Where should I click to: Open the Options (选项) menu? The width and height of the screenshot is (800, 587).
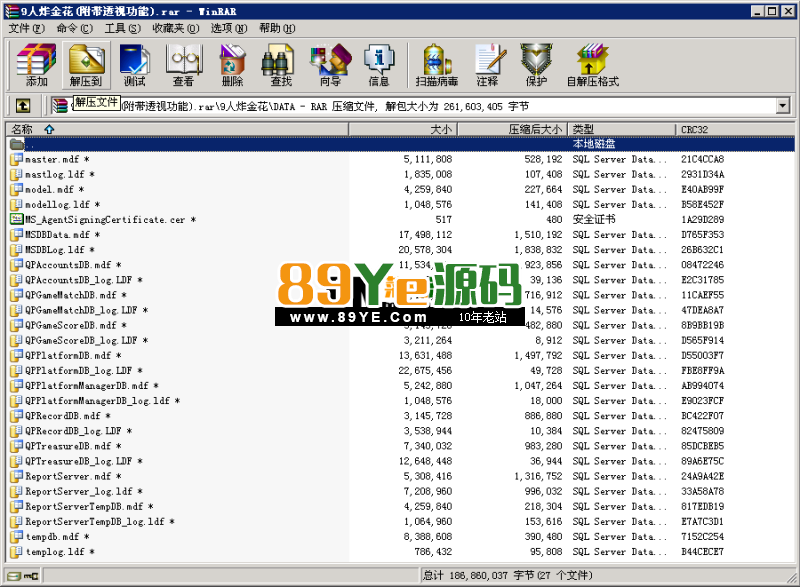tap(229, 28)
